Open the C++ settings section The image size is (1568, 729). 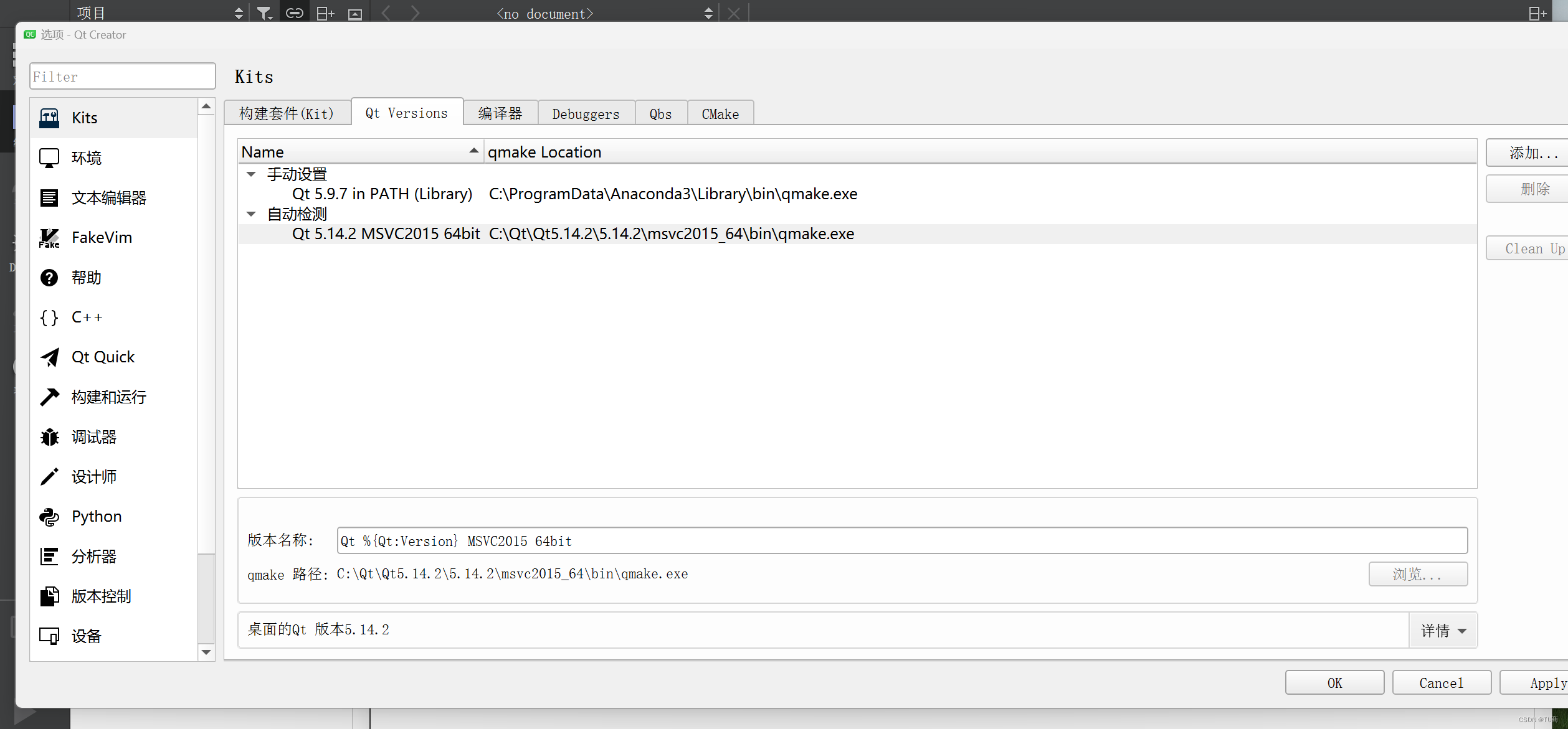[x=87, y=317]
